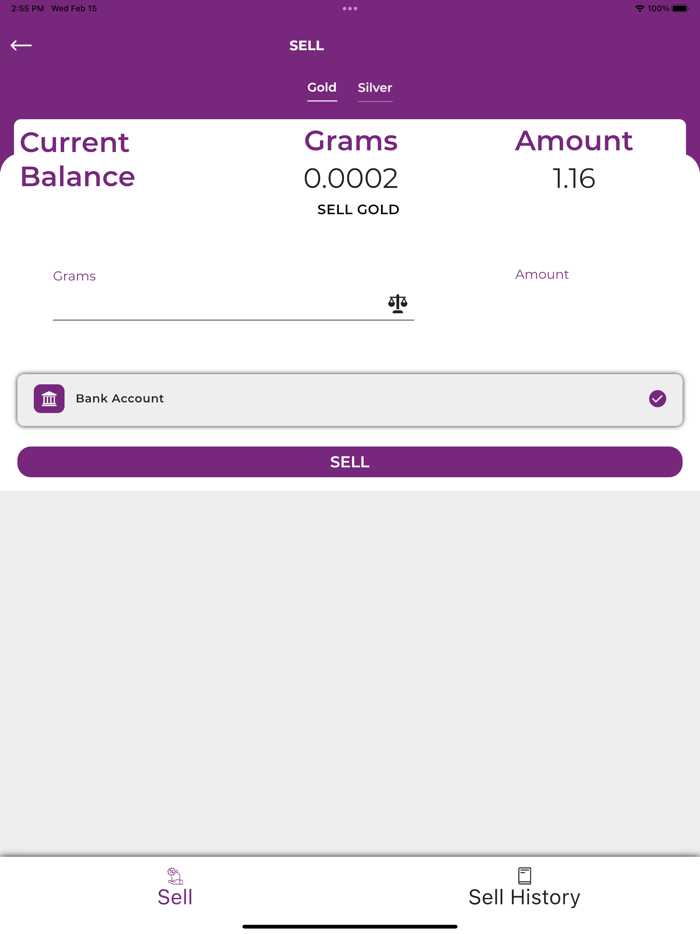The height and width of the screenshot is (934, 700).
Task: Tap the SELL GOLD heading
Action: coord(358,210)
